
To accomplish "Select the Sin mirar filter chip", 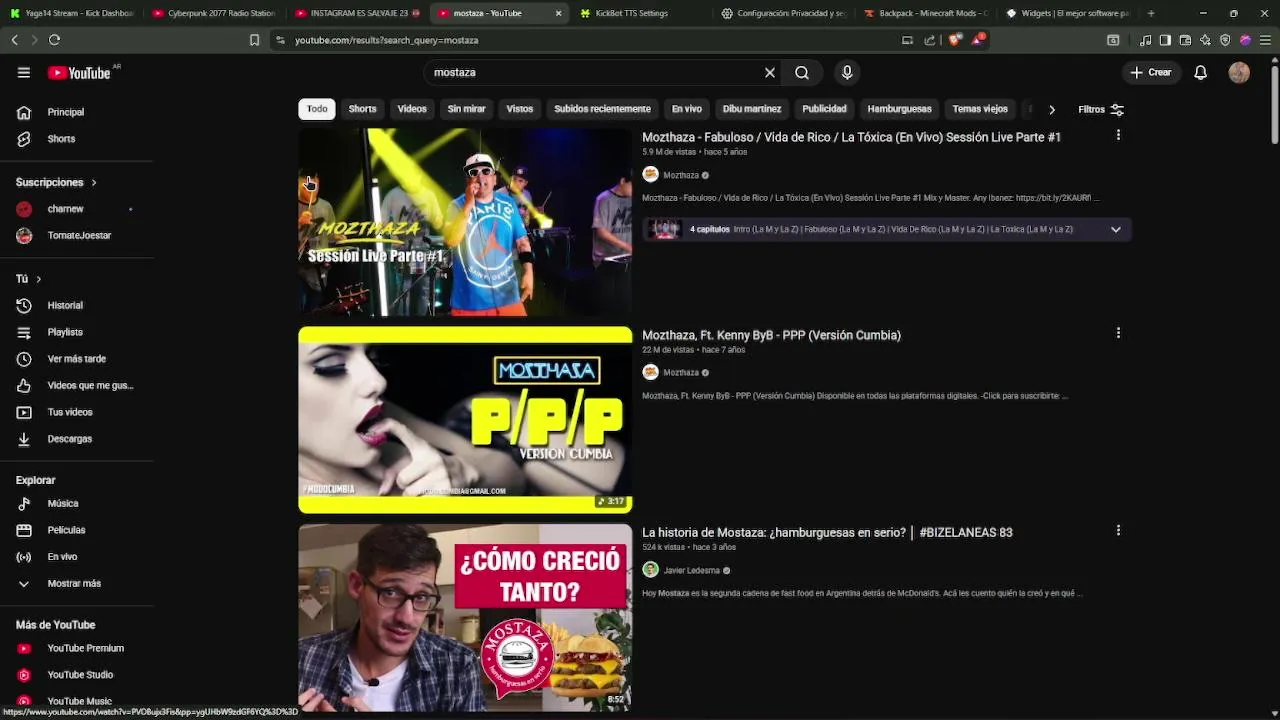I will pos(466,109).
